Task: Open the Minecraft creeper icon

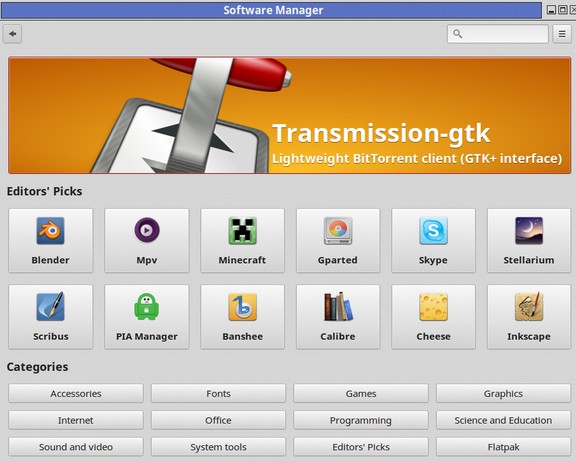Action: tap(242, 231)
